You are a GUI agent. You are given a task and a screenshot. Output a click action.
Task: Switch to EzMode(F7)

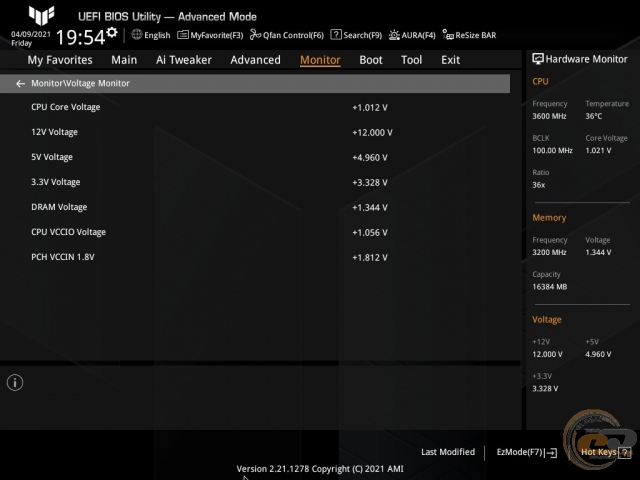[527, 453]
